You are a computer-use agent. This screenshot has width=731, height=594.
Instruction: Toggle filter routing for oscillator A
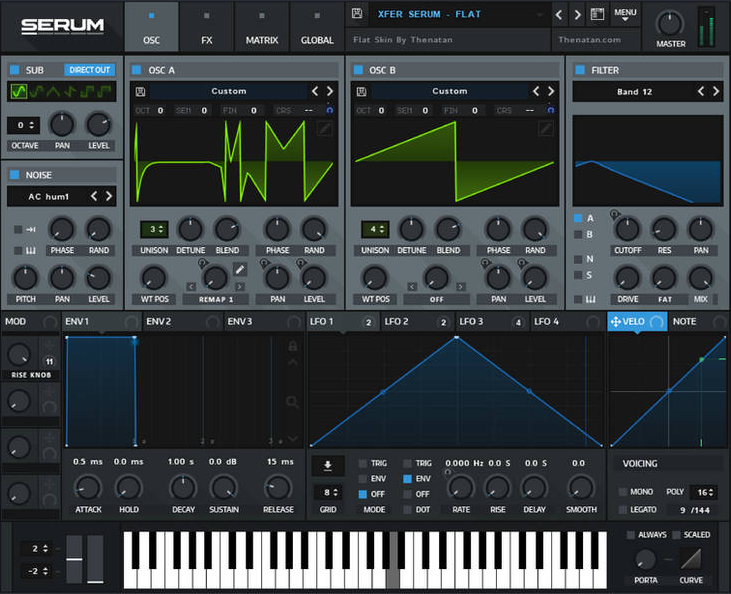(578, 218)
